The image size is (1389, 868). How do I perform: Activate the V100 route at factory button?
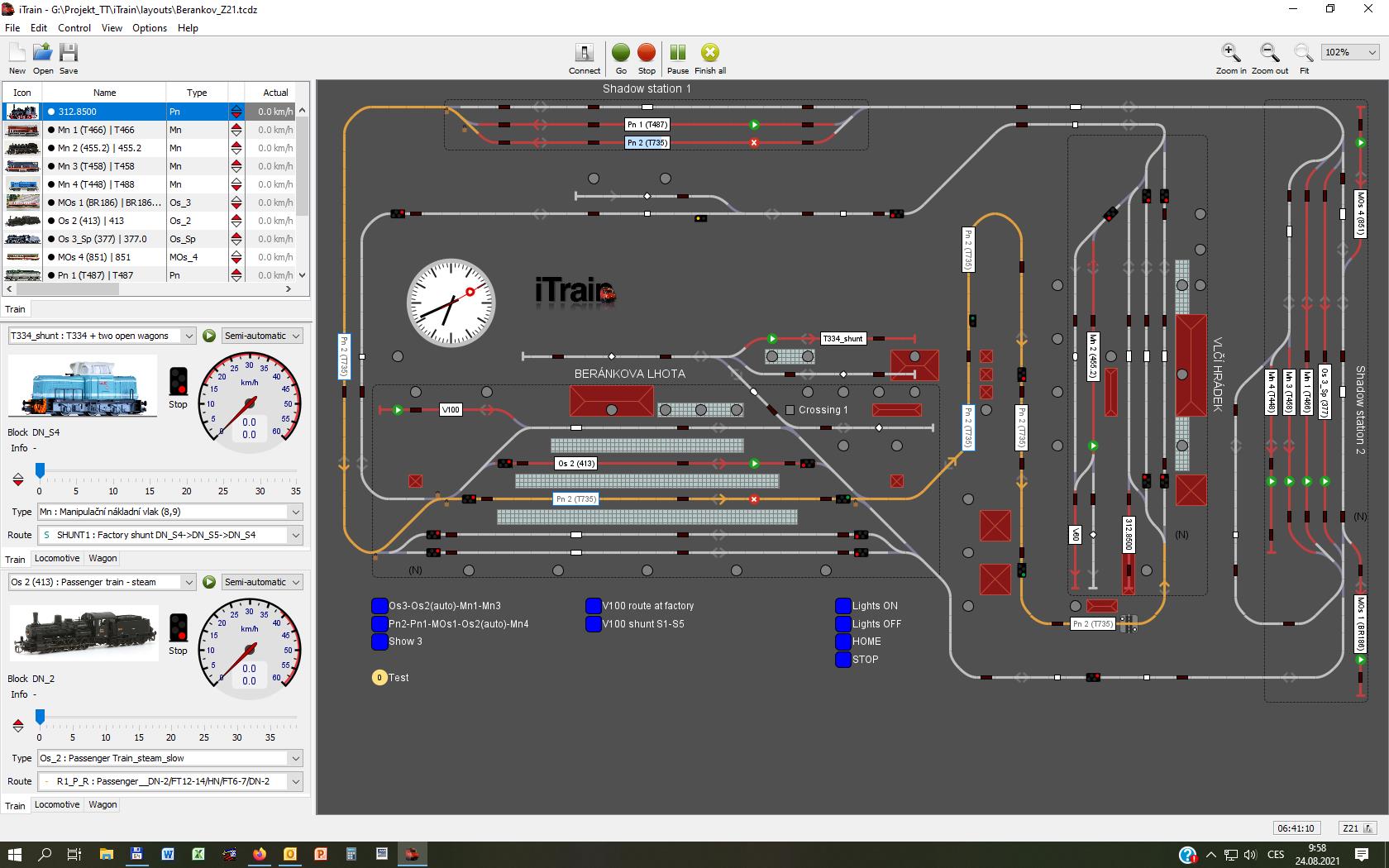593,606
